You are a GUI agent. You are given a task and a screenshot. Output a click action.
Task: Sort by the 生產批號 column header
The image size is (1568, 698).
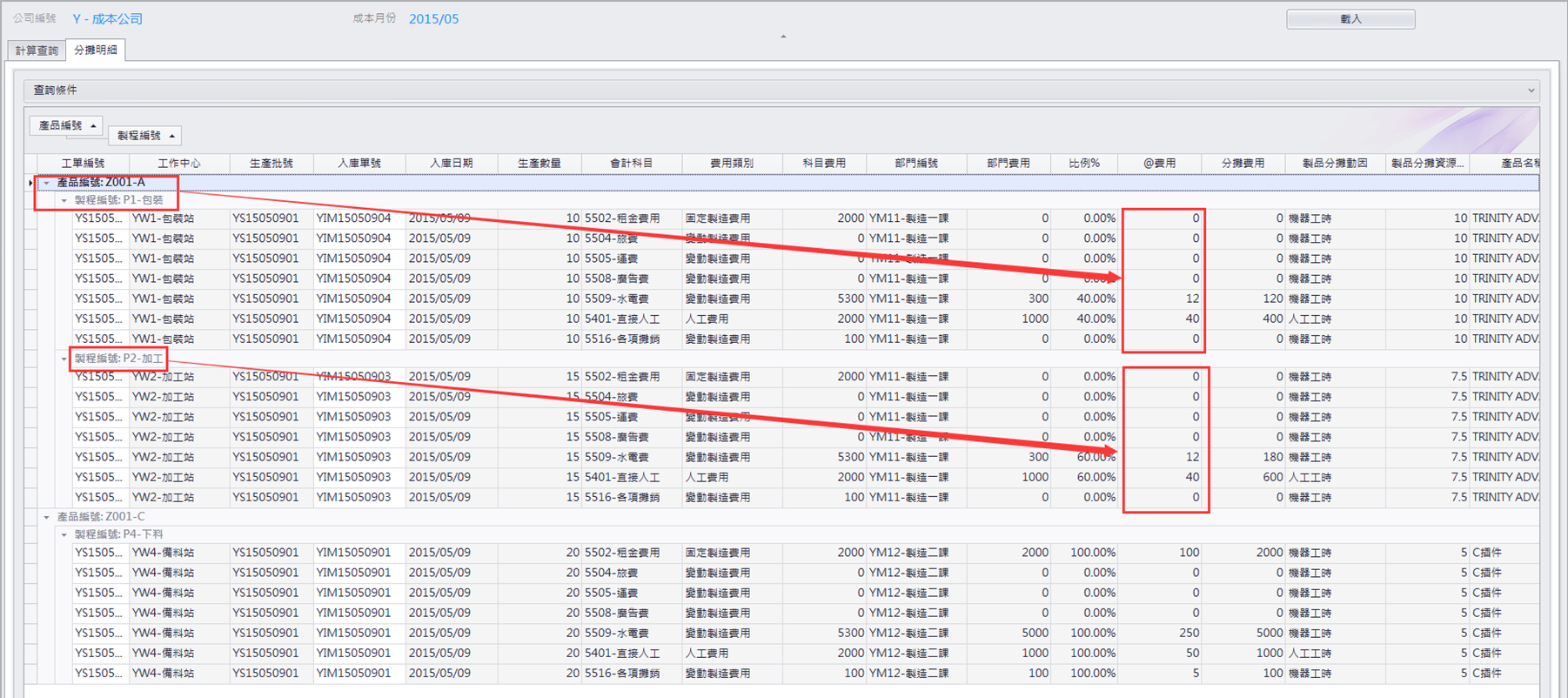tap(271, 164)
